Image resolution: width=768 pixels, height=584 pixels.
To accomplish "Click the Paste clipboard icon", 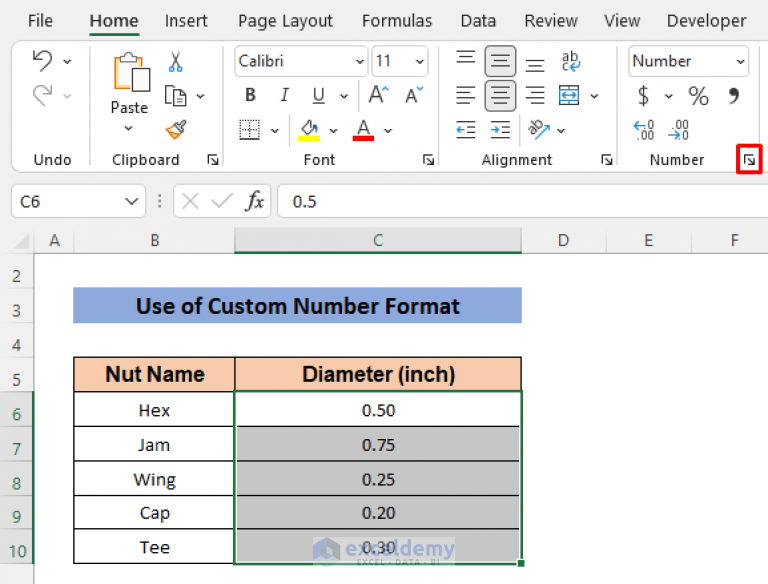I will [131, 72].
